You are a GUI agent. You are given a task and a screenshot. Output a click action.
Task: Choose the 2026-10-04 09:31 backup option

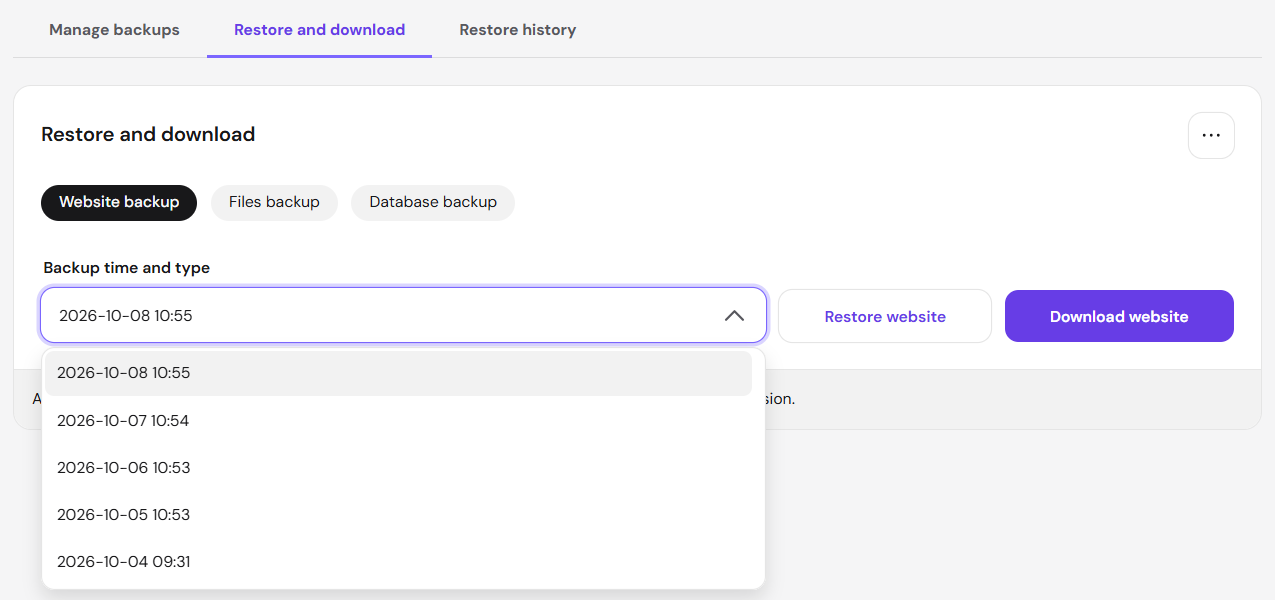click(x=398, y=562)
